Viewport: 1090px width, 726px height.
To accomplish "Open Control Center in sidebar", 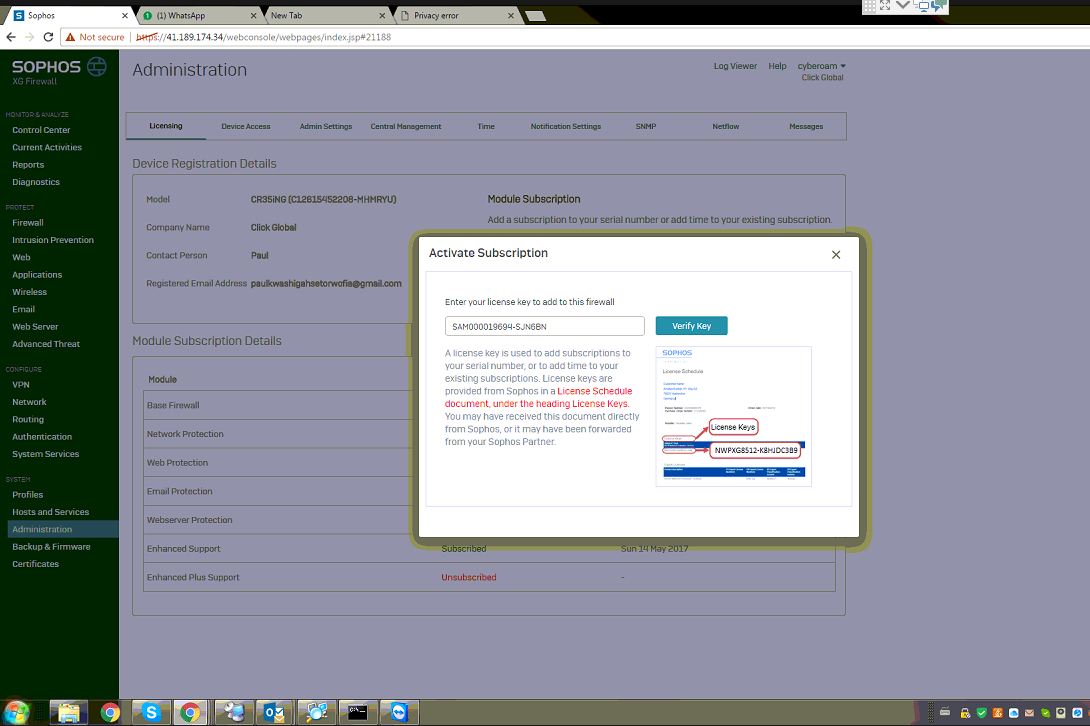I will tap(41, 130).
